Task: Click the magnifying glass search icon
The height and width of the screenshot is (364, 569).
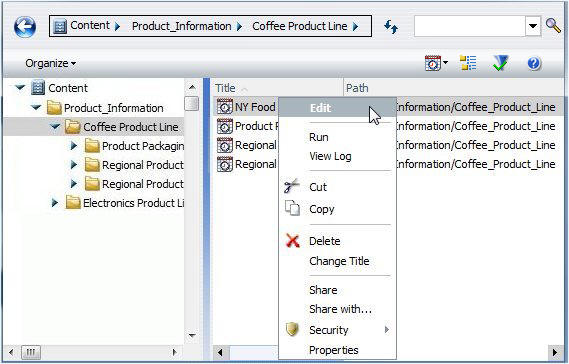Action: point(553,25)
